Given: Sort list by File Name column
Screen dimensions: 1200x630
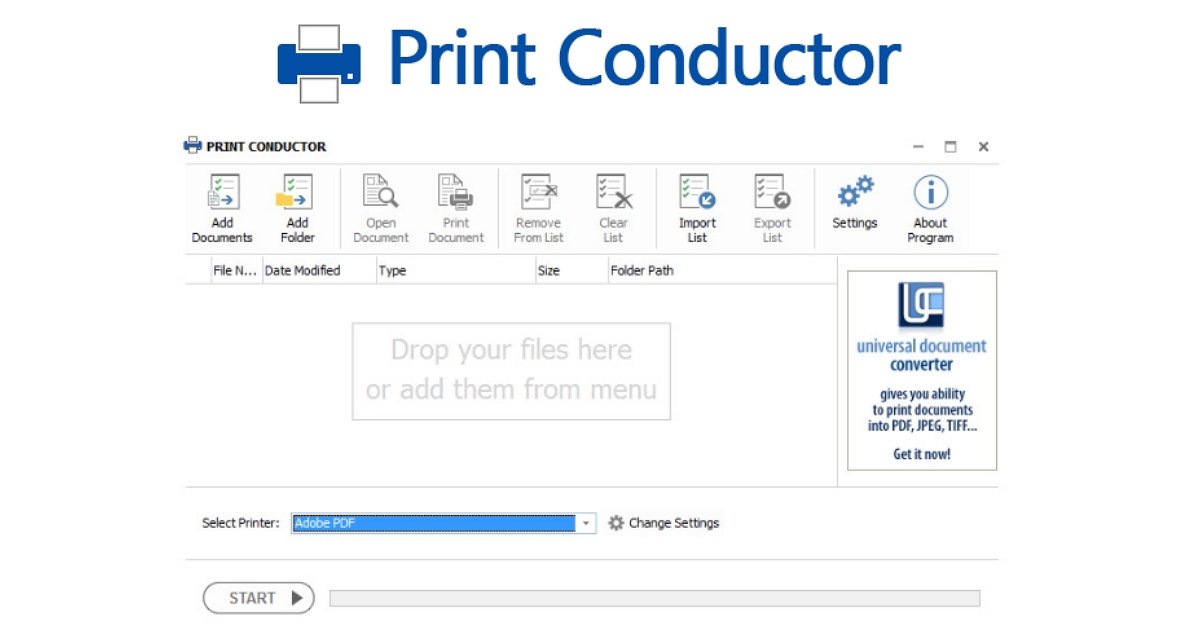Looking at the screenshot, I should point(236,270).
